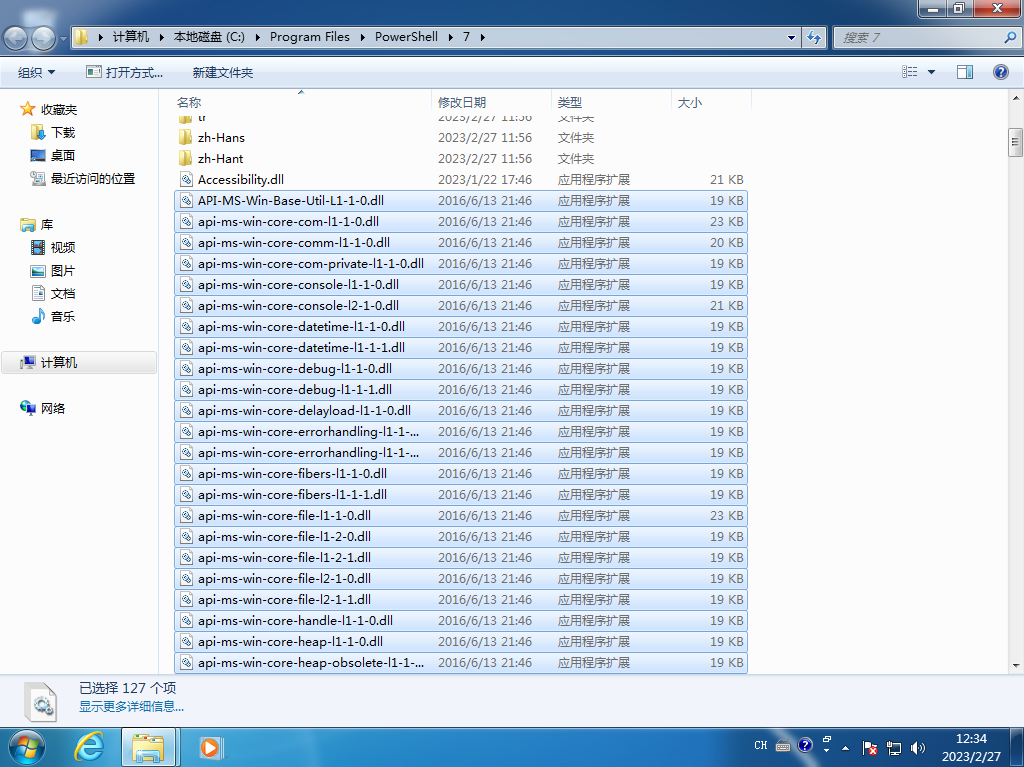Click the clock showing 12:34

tap(971, 739)
